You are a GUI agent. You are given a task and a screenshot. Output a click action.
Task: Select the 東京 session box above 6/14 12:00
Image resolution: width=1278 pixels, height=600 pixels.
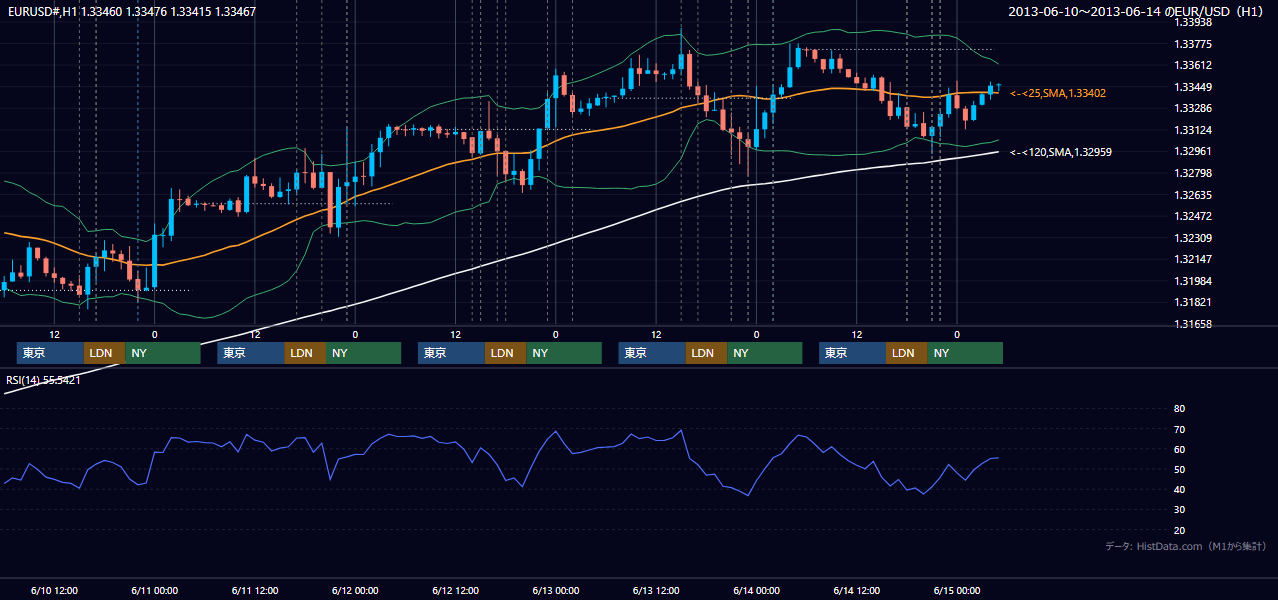click(x=853, y=353)
